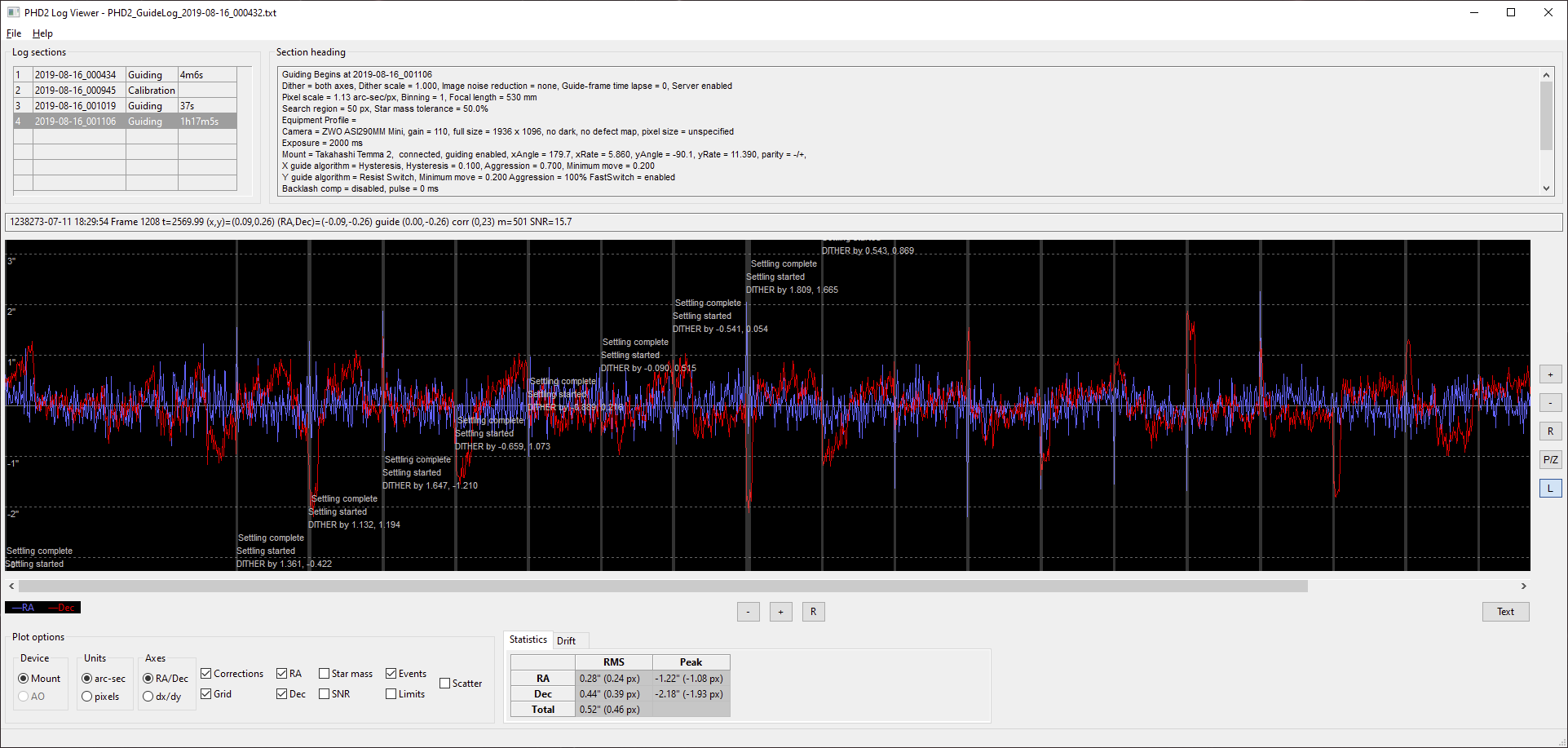The image size is (1568, 748).
Task: Toggle the L button beside the graph
Action: [1550, 489]
